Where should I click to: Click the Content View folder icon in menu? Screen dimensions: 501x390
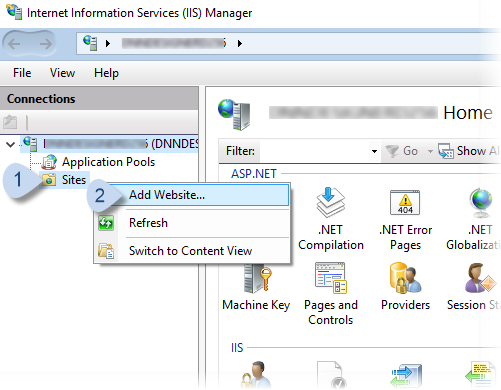pyautogui.click(x=106, y=251)
